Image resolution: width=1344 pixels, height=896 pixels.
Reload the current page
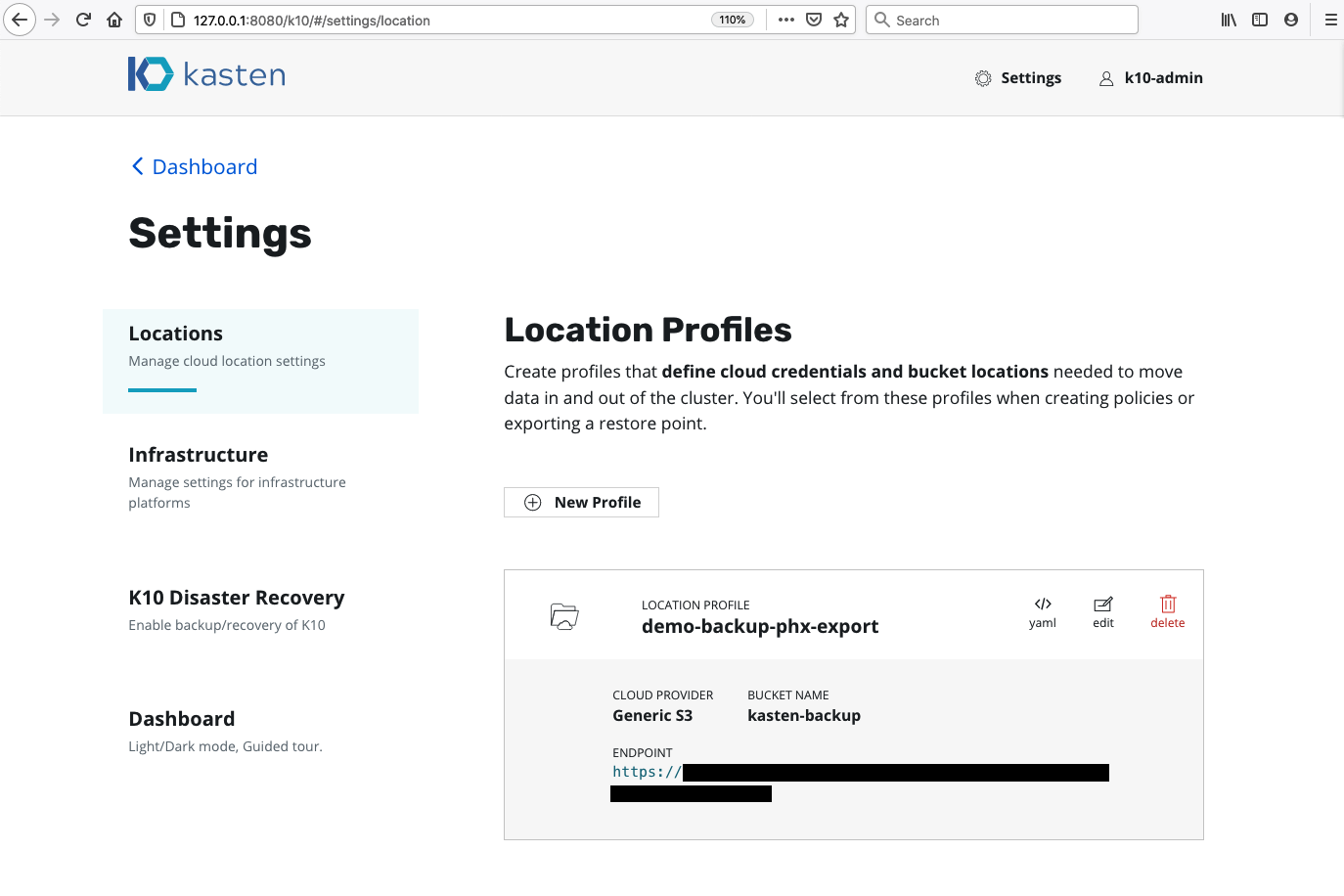pos(82,20)
